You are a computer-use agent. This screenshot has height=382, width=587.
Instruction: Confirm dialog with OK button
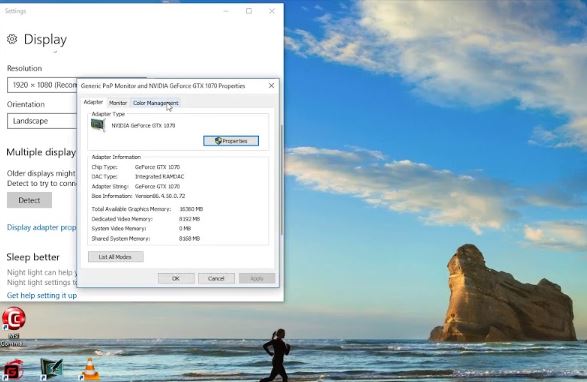coord(176,278)
